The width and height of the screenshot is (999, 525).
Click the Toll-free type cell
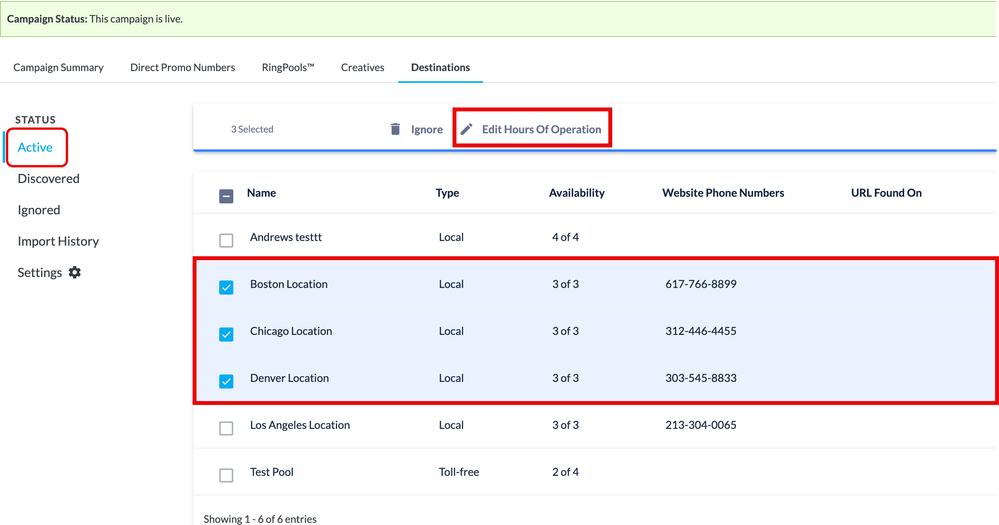tap(459, 472)
